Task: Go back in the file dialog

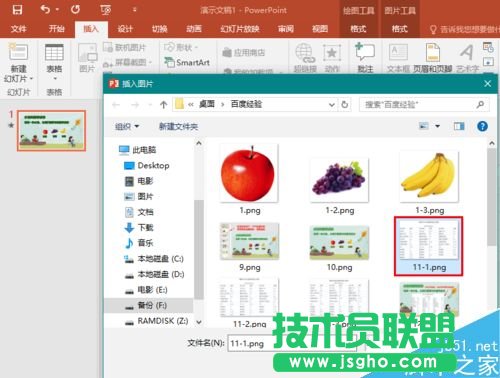Action: (x=116, y=105)
